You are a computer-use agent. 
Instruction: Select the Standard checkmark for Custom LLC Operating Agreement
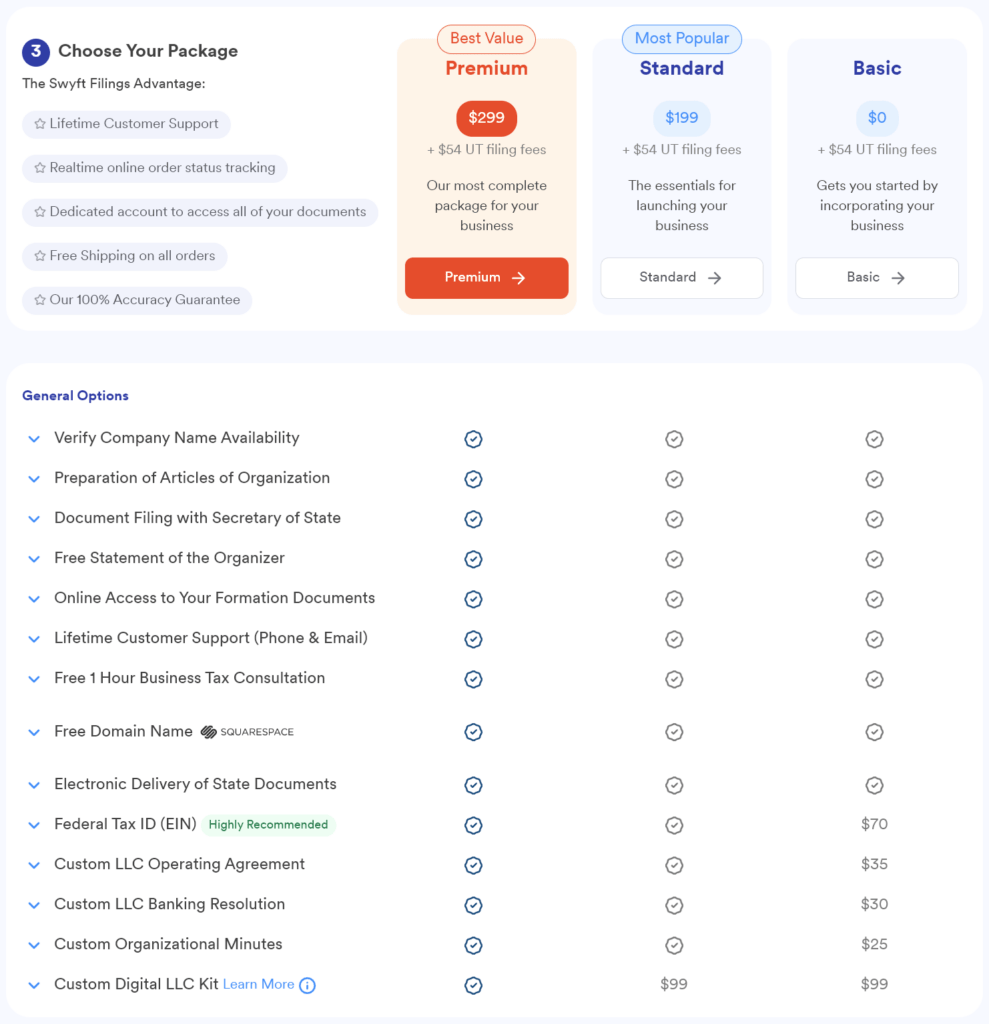pyautogui.click(x=674, y=865)
